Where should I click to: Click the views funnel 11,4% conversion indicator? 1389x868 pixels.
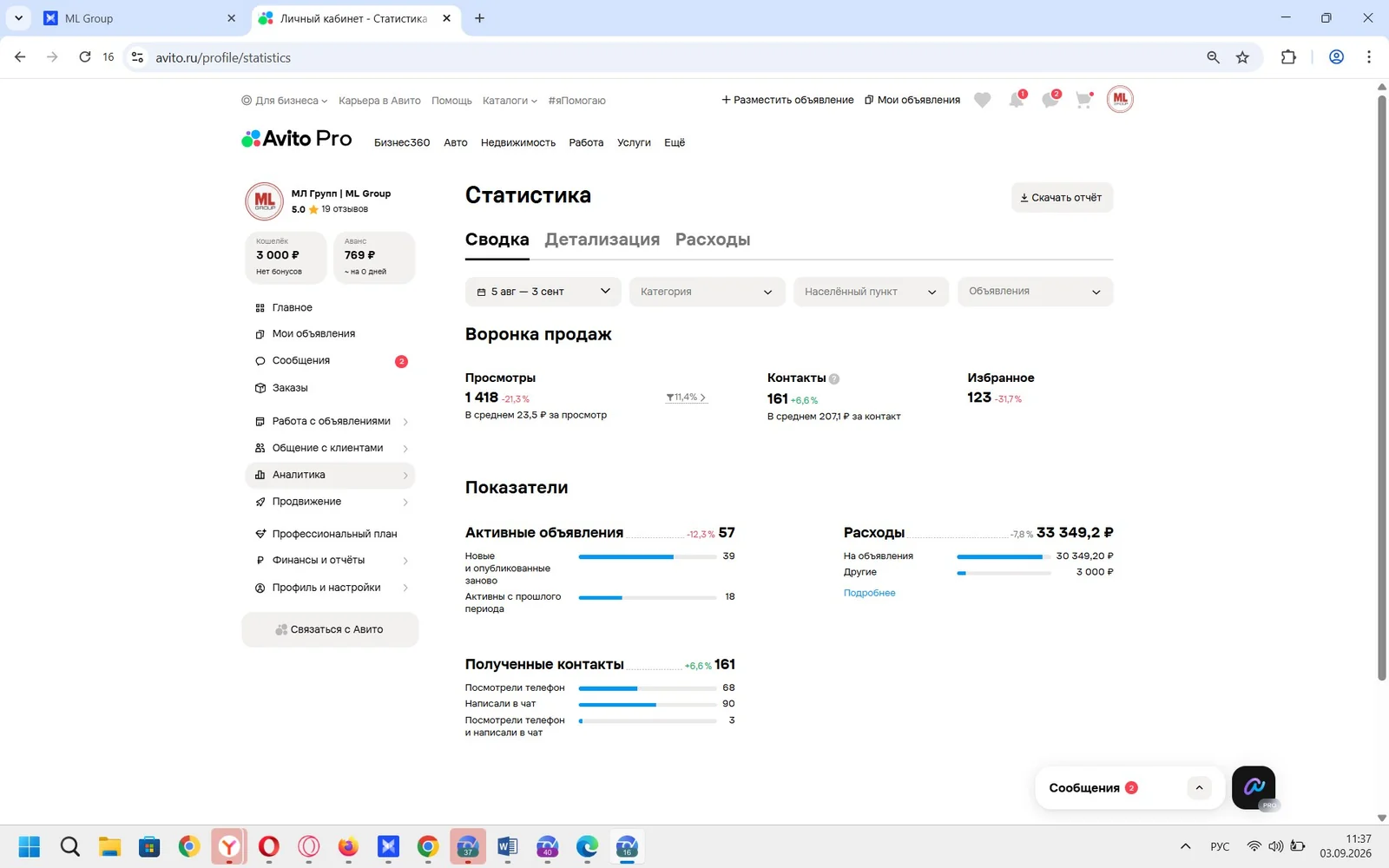pos(686,398)
